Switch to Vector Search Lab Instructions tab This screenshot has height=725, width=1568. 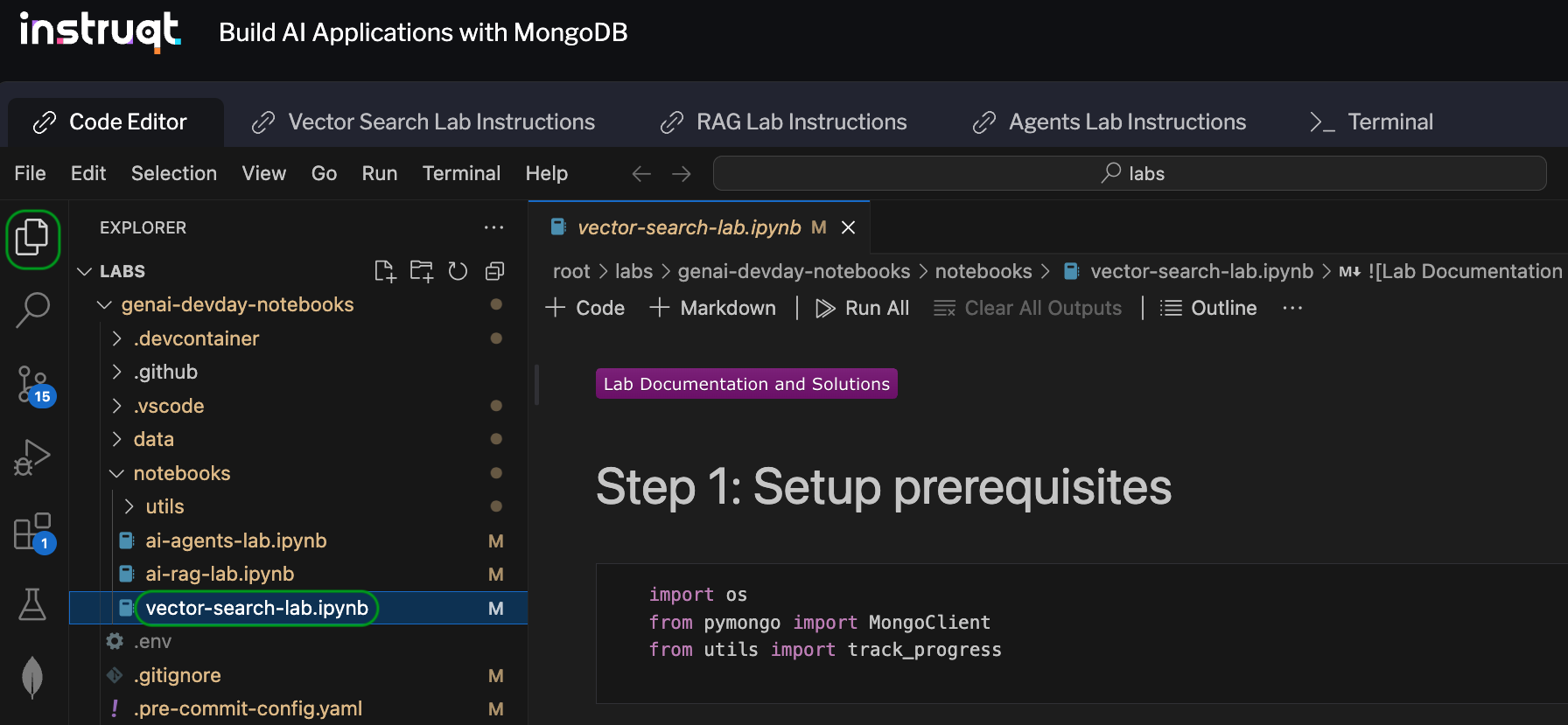coord(423,122)
